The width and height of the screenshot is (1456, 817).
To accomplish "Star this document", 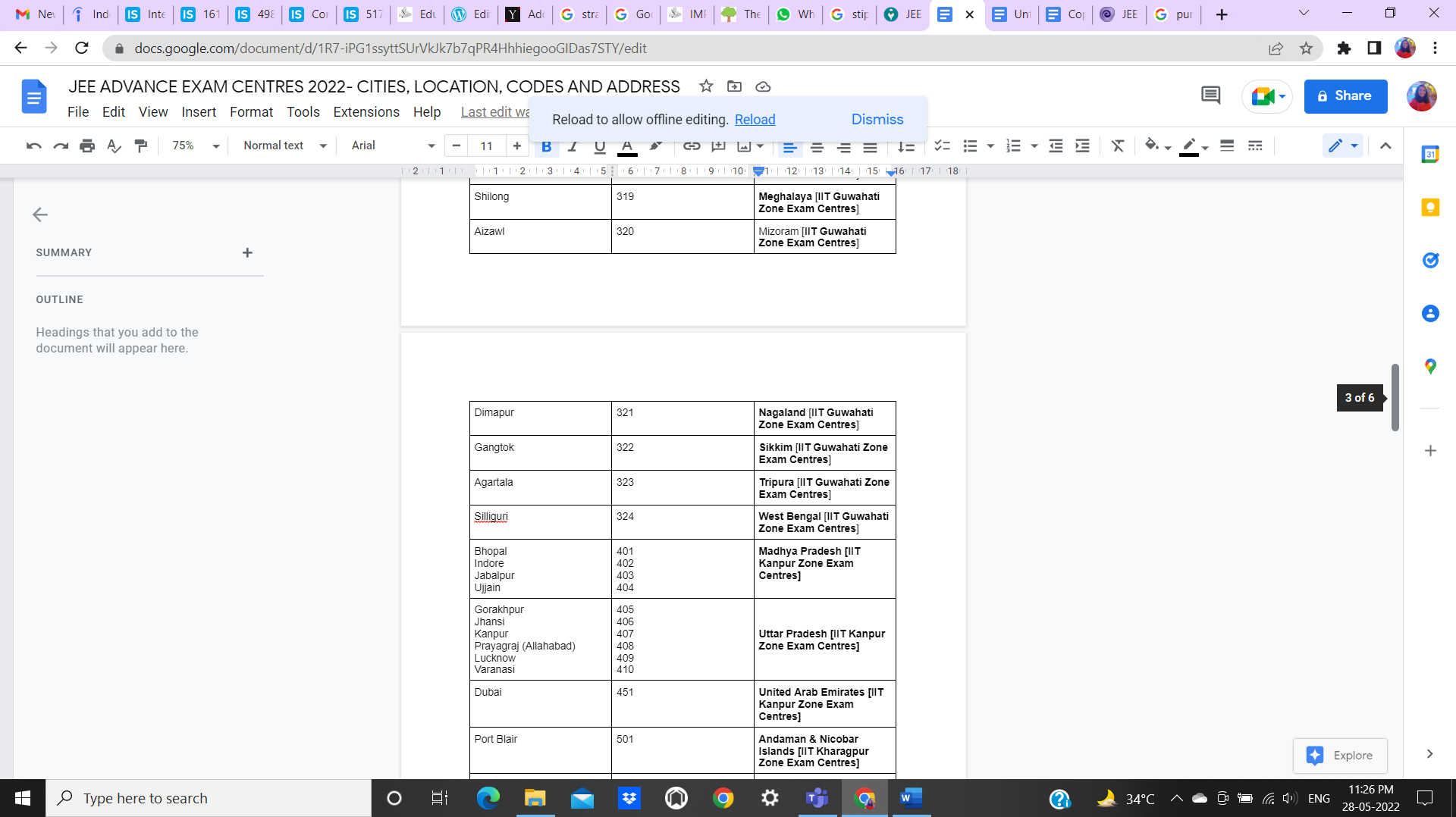I will tap(706, 86).
